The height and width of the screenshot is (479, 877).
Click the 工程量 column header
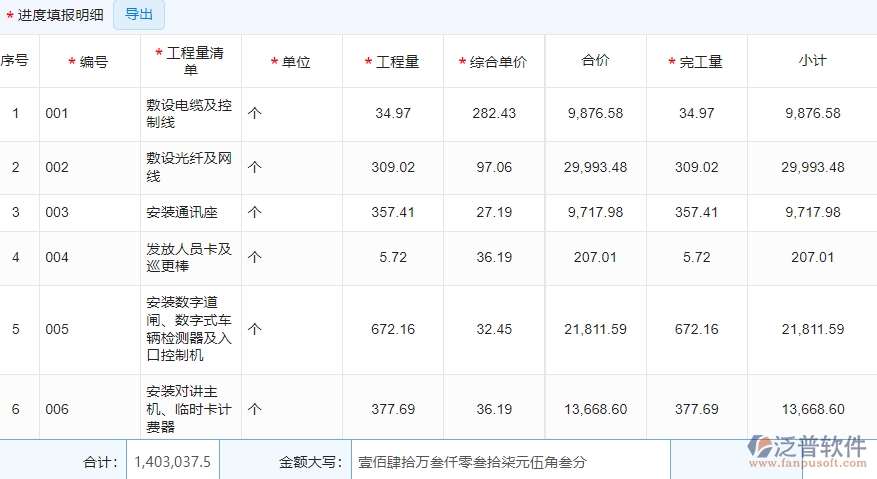[x=393, y=62]
